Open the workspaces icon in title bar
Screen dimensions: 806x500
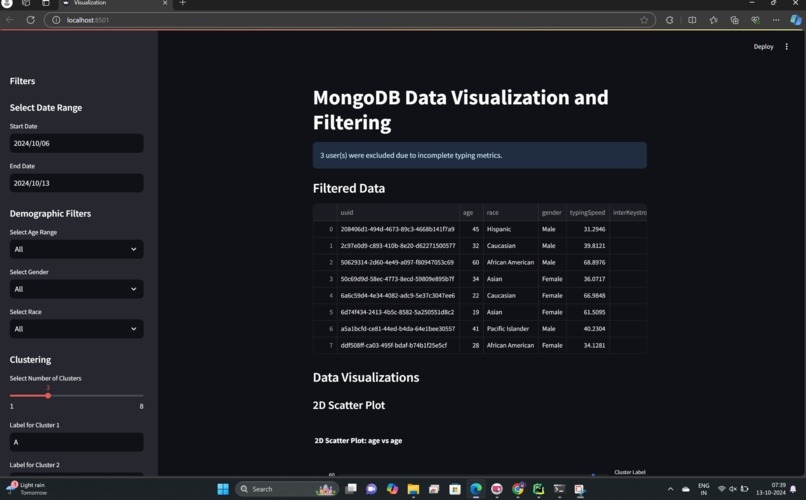tap(26, 3)
